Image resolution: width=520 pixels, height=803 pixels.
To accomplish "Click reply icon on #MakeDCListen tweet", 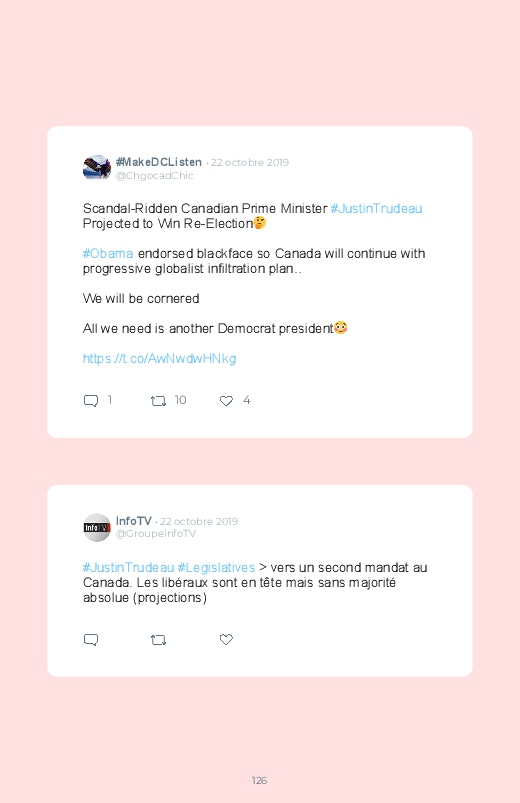I will [91, 400].
